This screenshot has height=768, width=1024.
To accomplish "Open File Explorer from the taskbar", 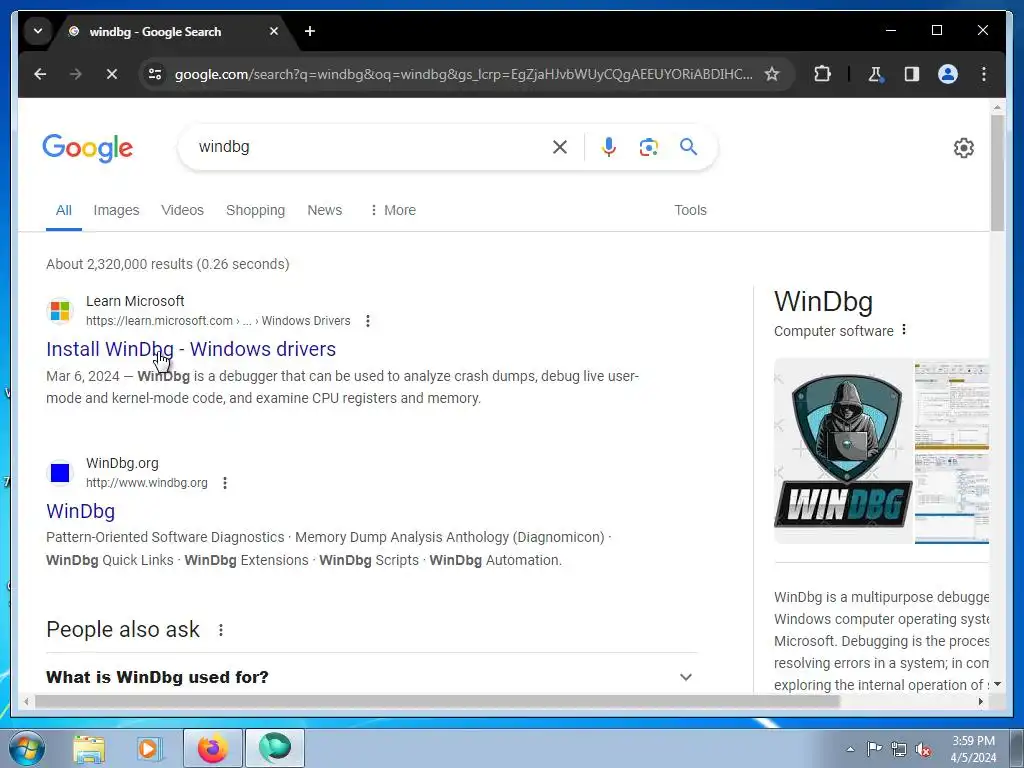I will [x=89, y=748].
